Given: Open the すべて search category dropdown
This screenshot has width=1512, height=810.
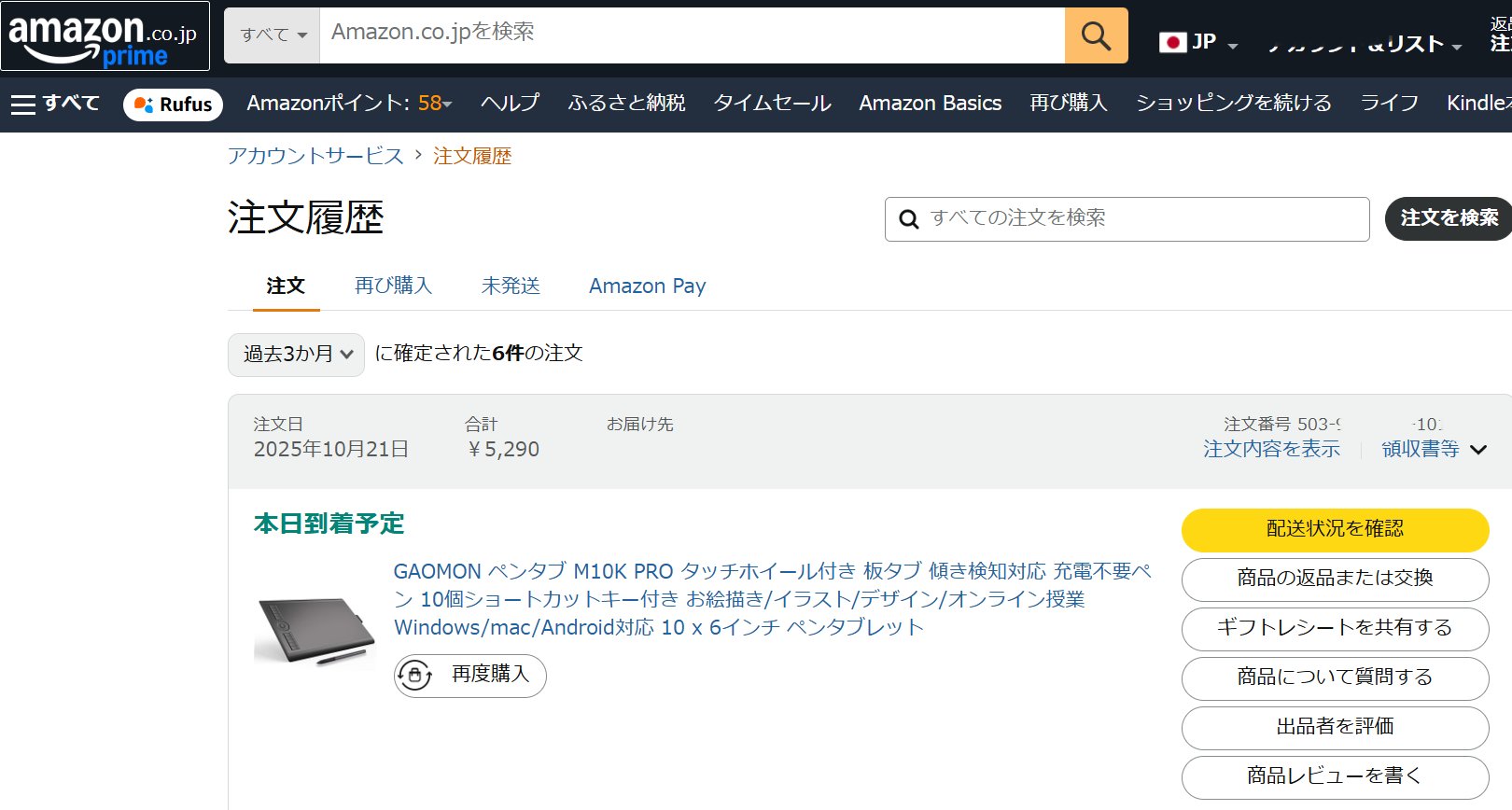Looking at the screenshot, I should (x=273, y=35).
